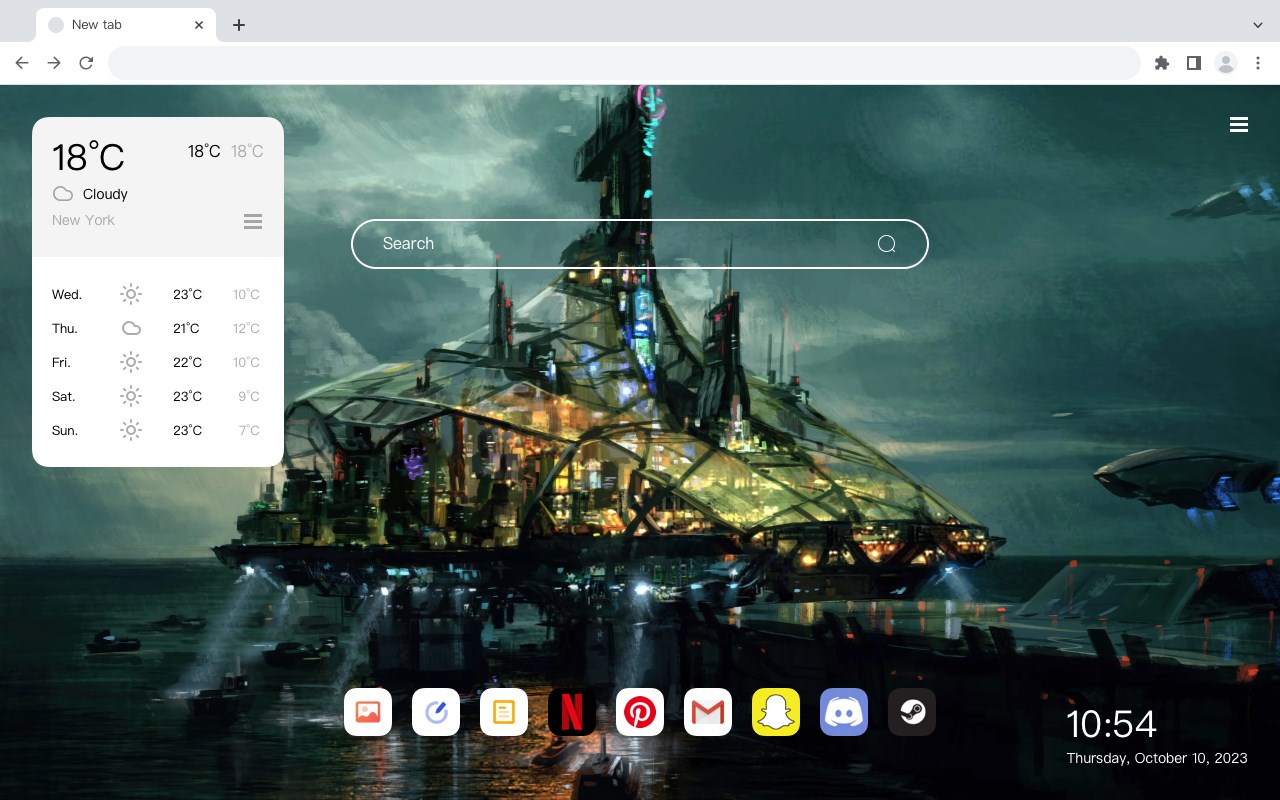Focus the browser address bar
Image resolution: width=1280 pixels, height=800 pixels.
[624, 63]
